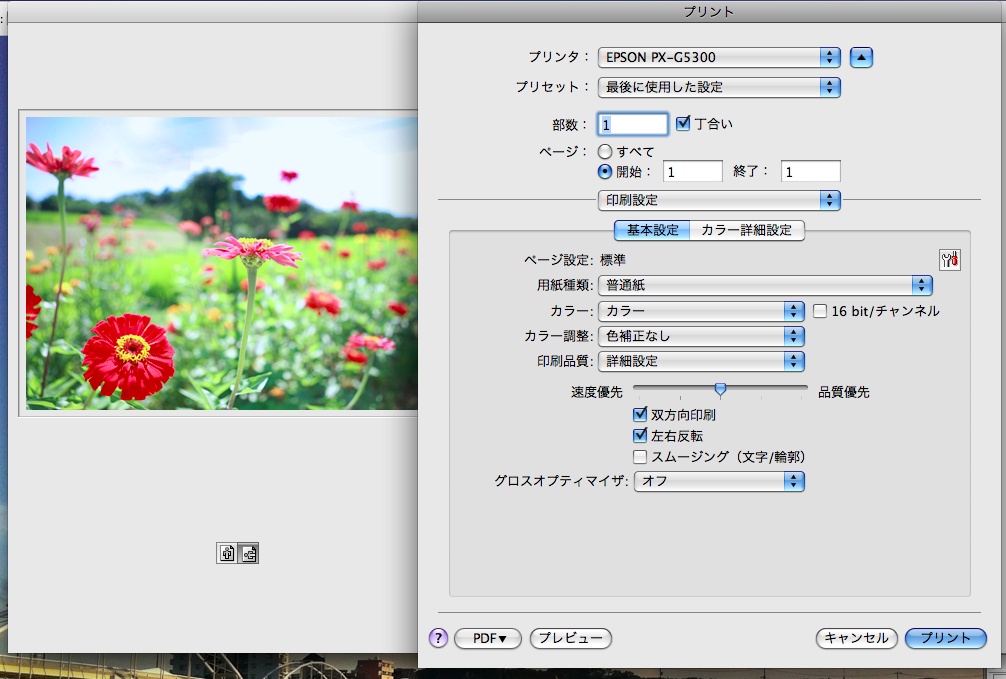Image resolution: width=1006 pixels, height=679 pixels.
Task: Click the speed-quality slider handle
Action: click(719, 389)
